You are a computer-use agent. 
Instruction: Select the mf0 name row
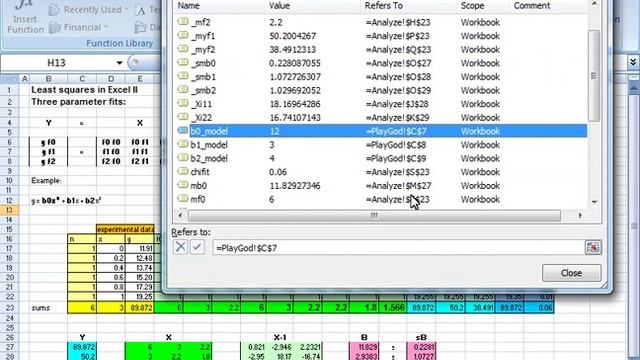pyautogui.click(x=381, y=199)
